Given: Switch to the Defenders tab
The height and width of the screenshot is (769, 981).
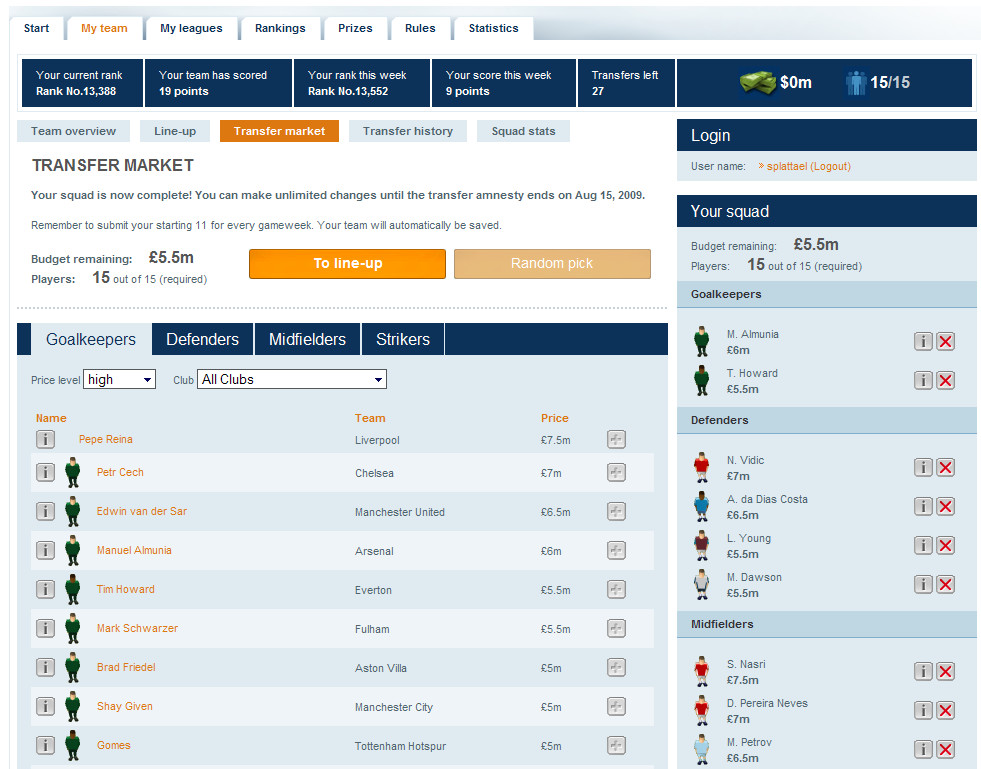Looking at the screenshot, I should [203, 339].
